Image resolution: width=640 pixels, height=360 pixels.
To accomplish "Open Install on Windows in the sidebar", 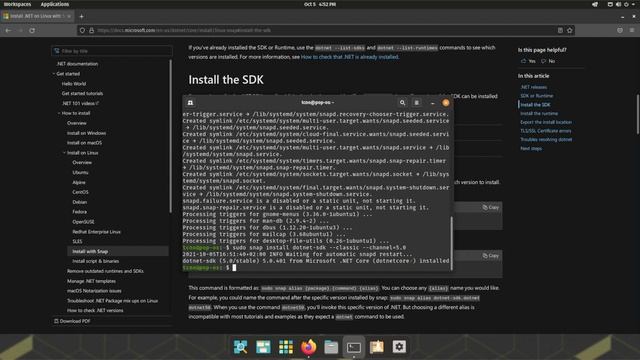I will (86, 133).
